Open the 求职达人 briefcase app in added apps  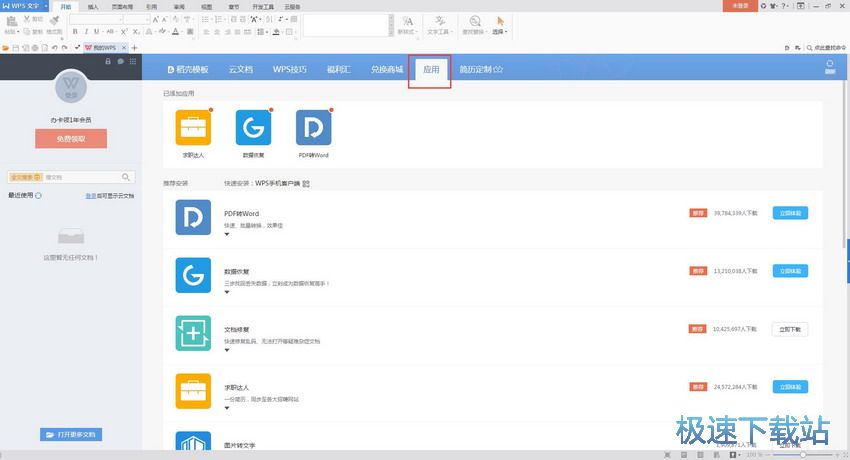click(193, 128)
